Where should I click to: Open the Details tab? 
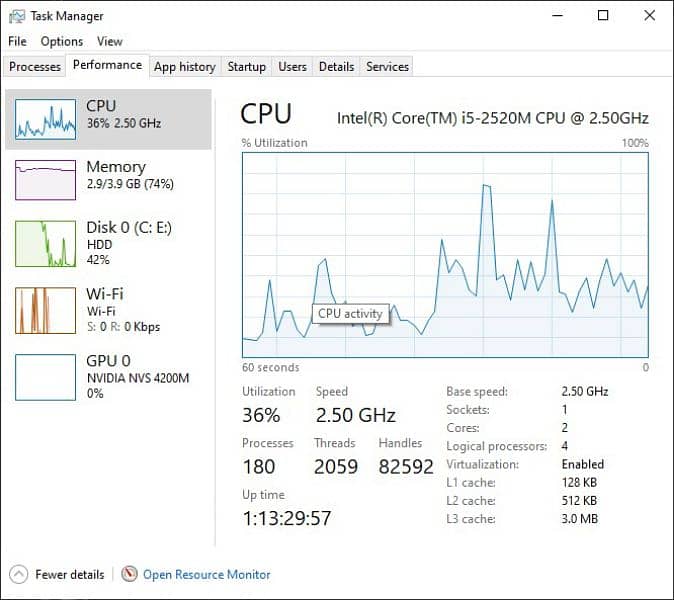336,66
